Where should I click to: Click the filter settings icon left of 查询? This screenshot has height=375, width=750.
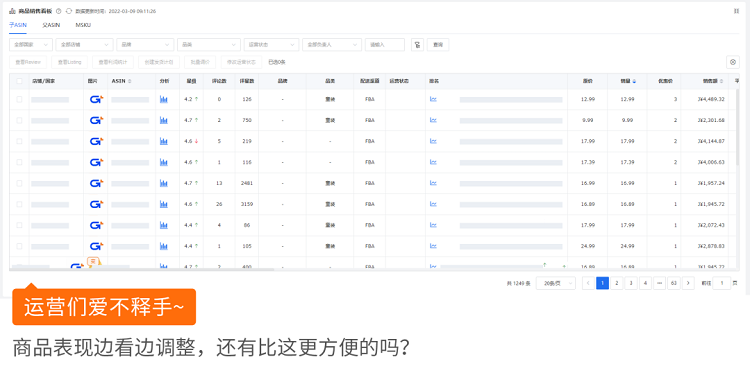[417, 45]
